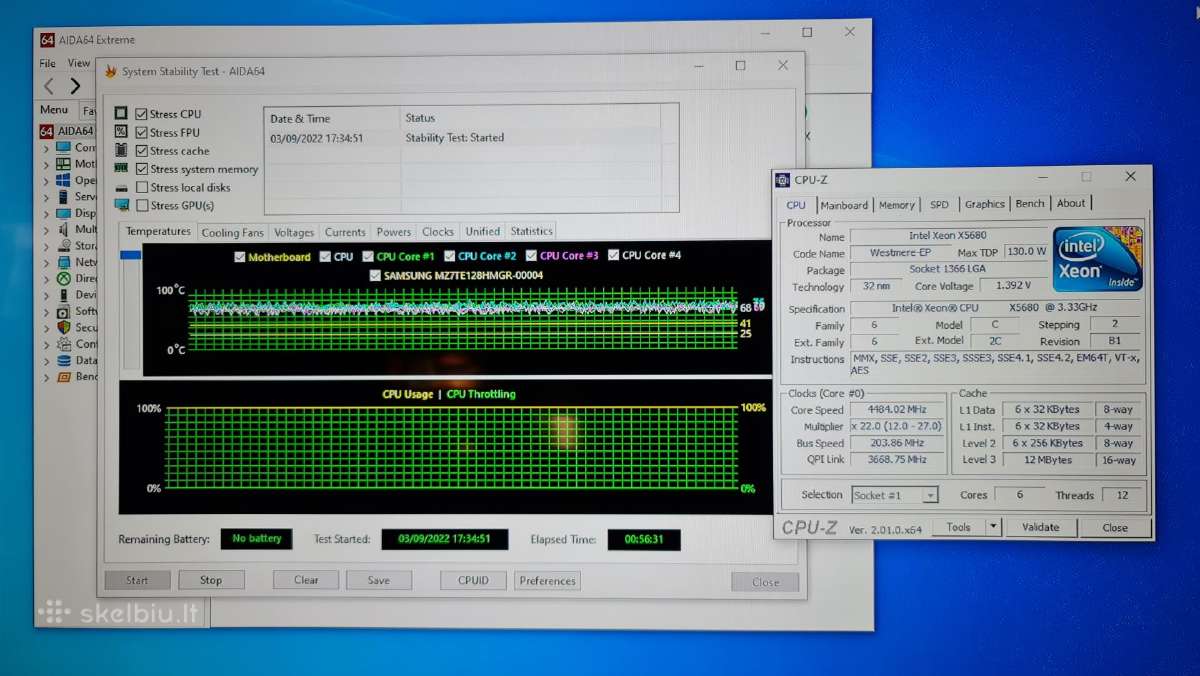Select the Windows logo Operating System icon

point(63,181)
